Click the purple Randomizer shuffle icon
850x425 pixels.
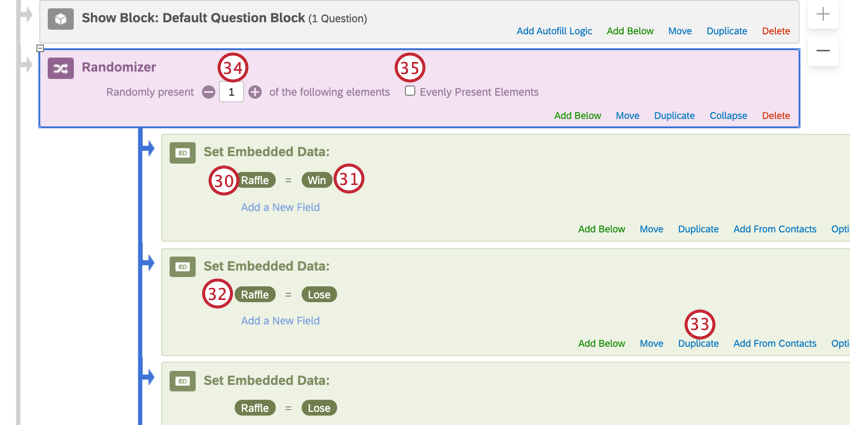pyautogui.click(x=61, y=68)
